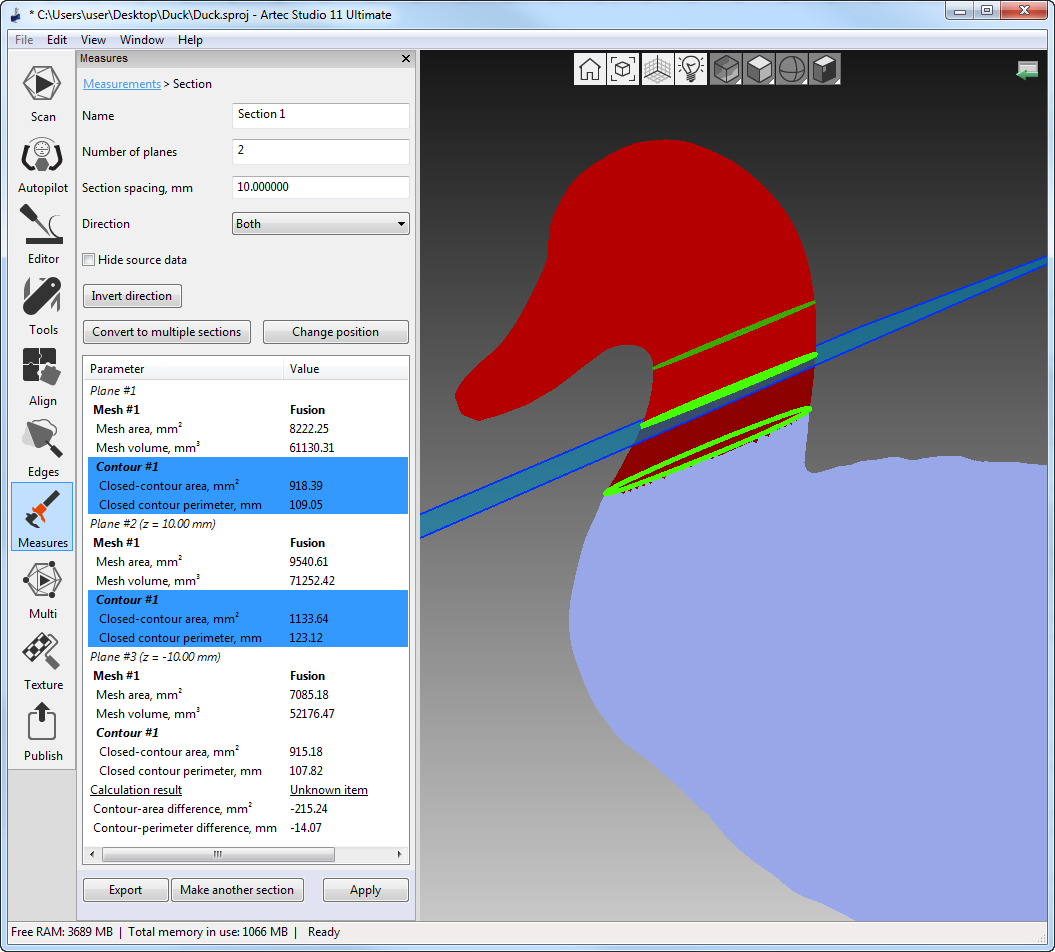The width and height of the screenshot is (1055, 952).
Task: Expand the shaded cube display mode options
Action: [x=759, y=69]
